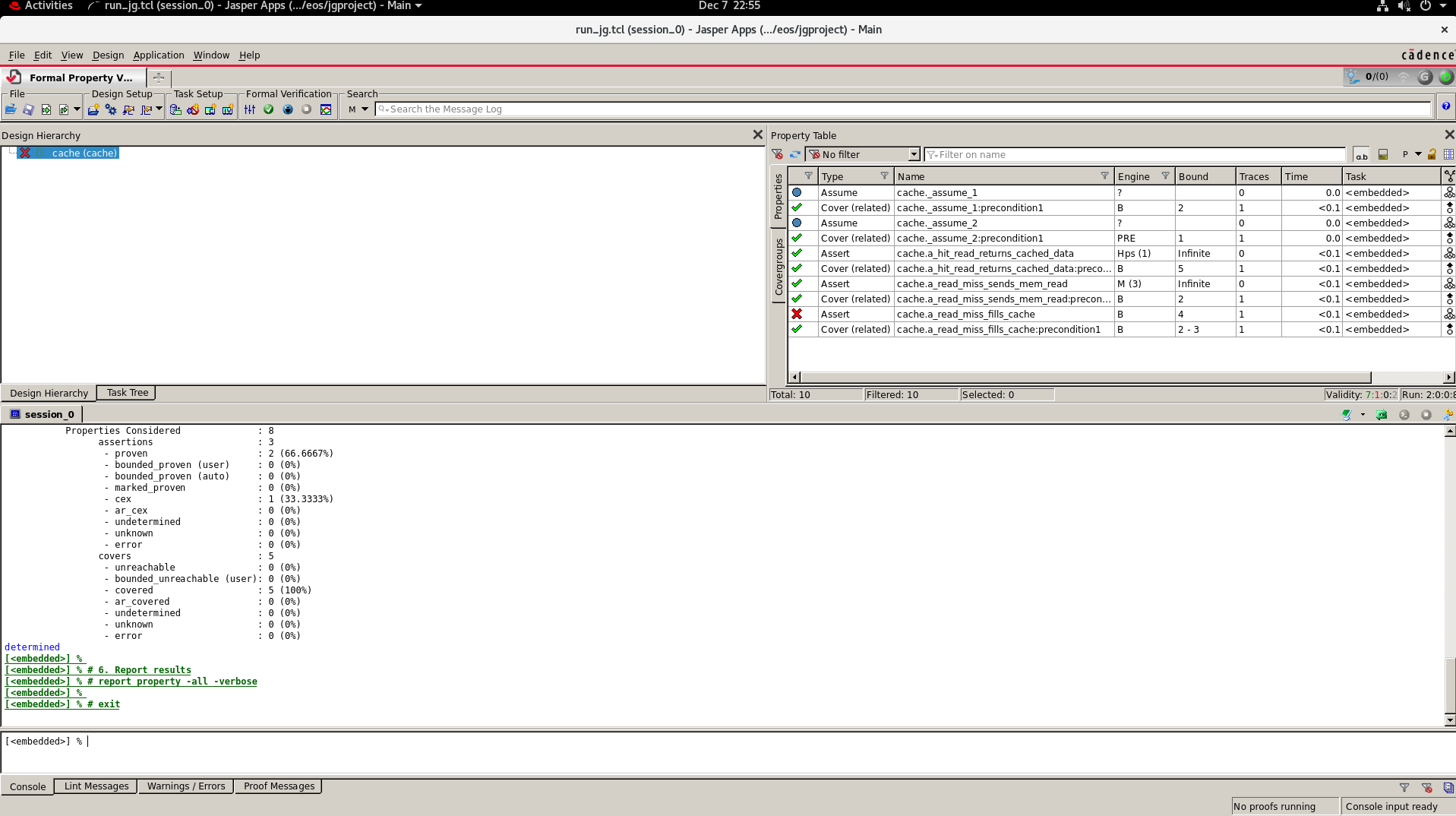Click the waveform visualize icon in Formal Verification

(326, 109)
